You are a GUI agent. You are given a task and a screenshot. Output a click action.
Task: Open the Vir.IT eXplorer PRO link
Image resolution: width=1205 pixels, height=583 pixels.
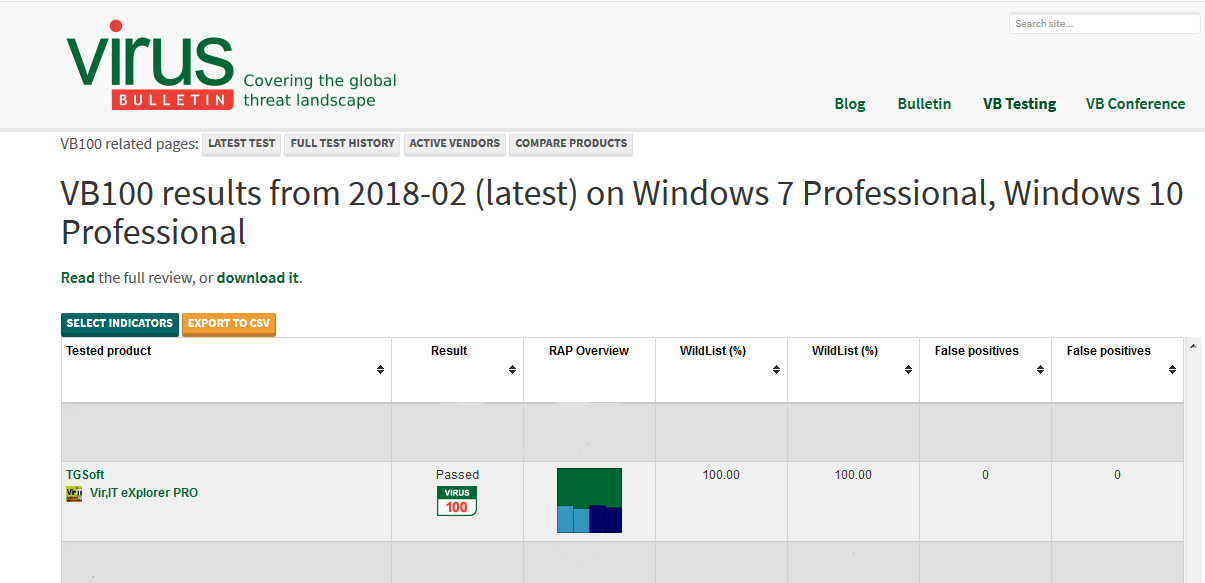click(144, 493)
